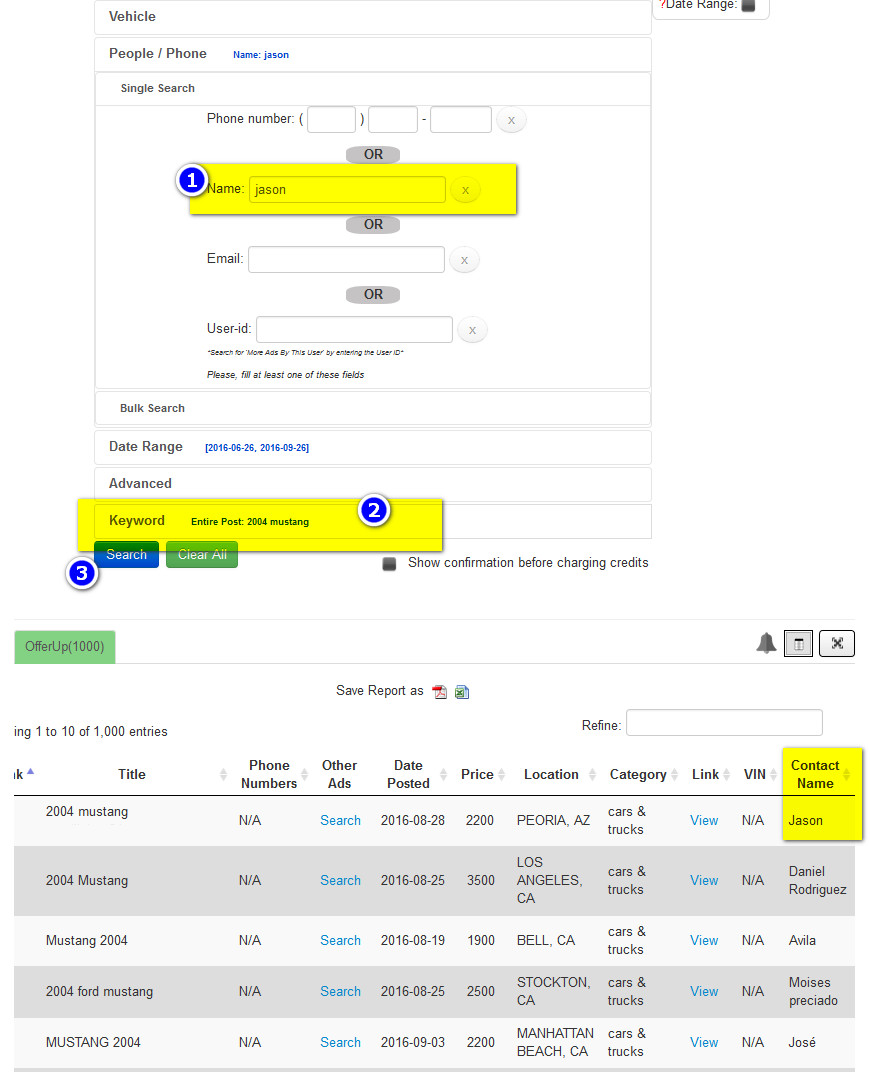Image resolution: width=870 pixels, height=1072 pixels.
Task: Sort table by Contact Name column
Action: coord(815,775)
